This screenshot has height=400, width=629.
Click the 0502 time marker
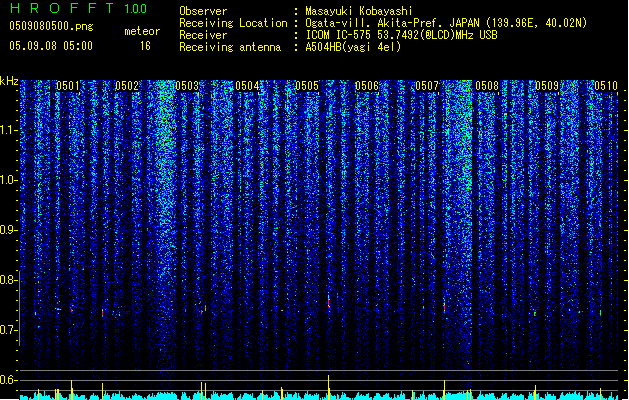(127, 85)
